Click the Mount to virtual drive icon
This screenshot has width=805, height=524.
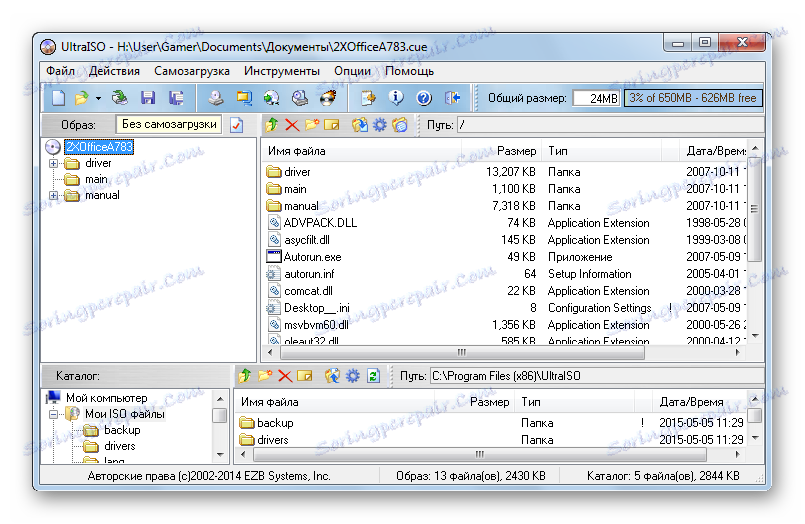(299, 98)
